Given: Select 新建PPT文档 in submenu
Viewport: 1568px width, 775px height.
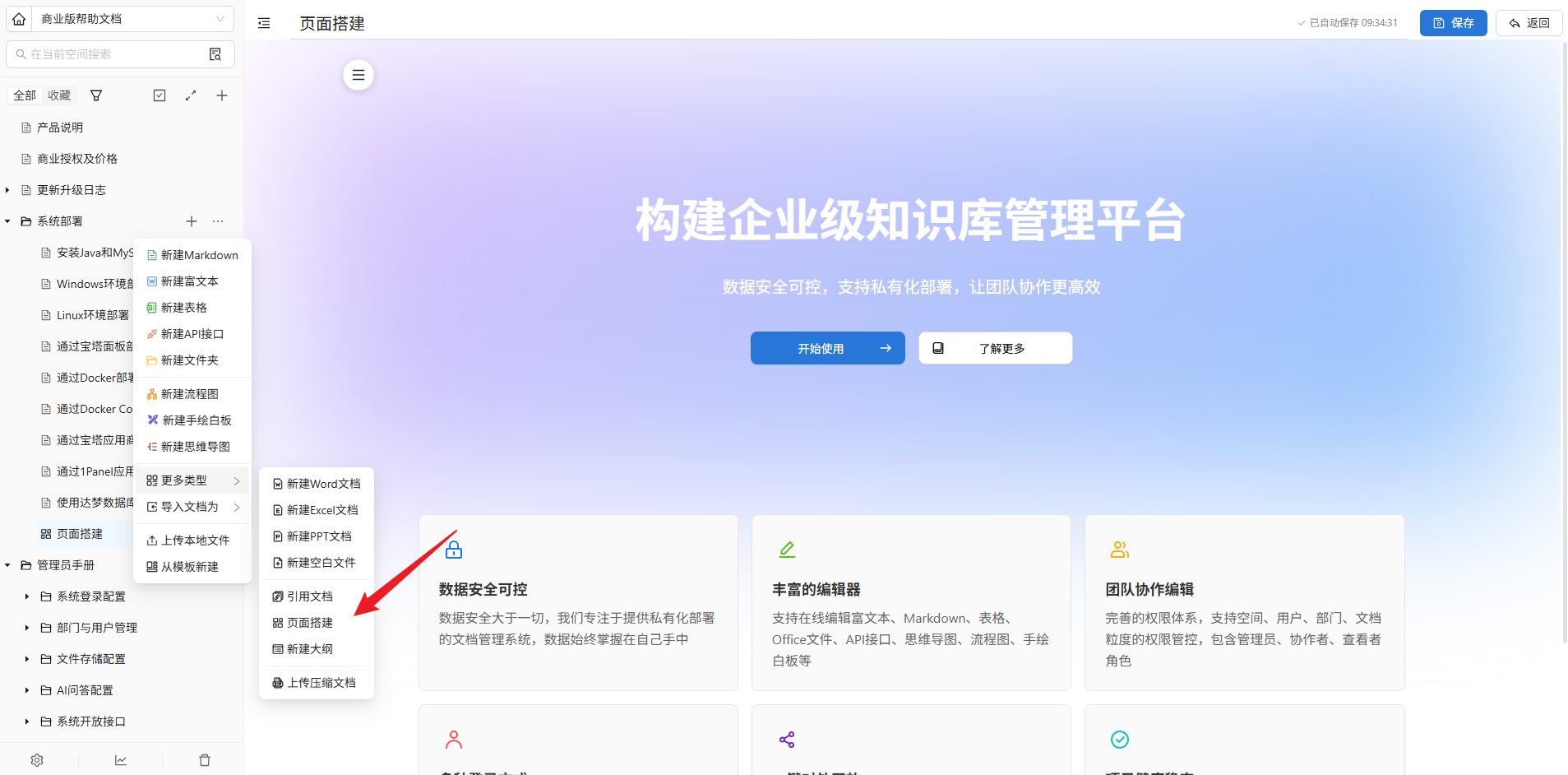Looking at the screenshot, I should [317, 536].
